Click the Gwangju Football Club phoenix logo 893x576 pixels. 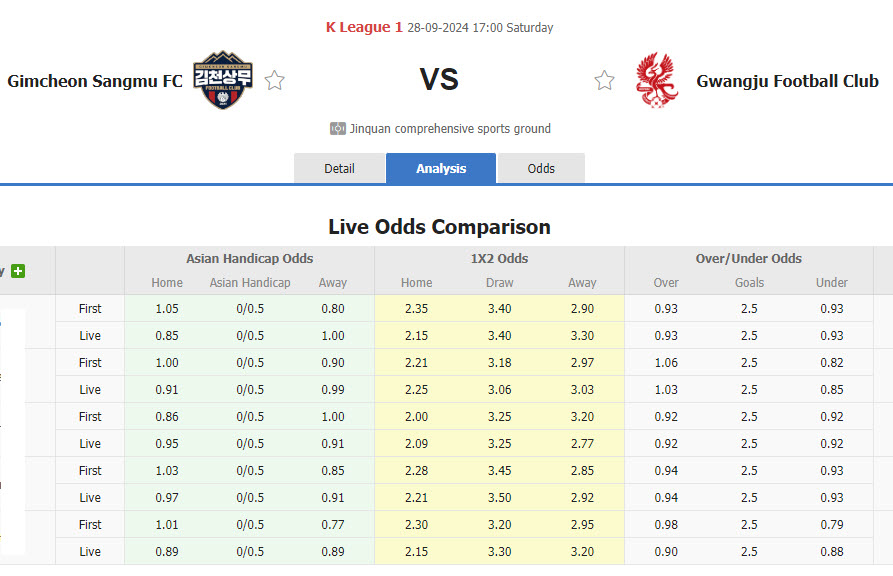[x=656, y=80]
